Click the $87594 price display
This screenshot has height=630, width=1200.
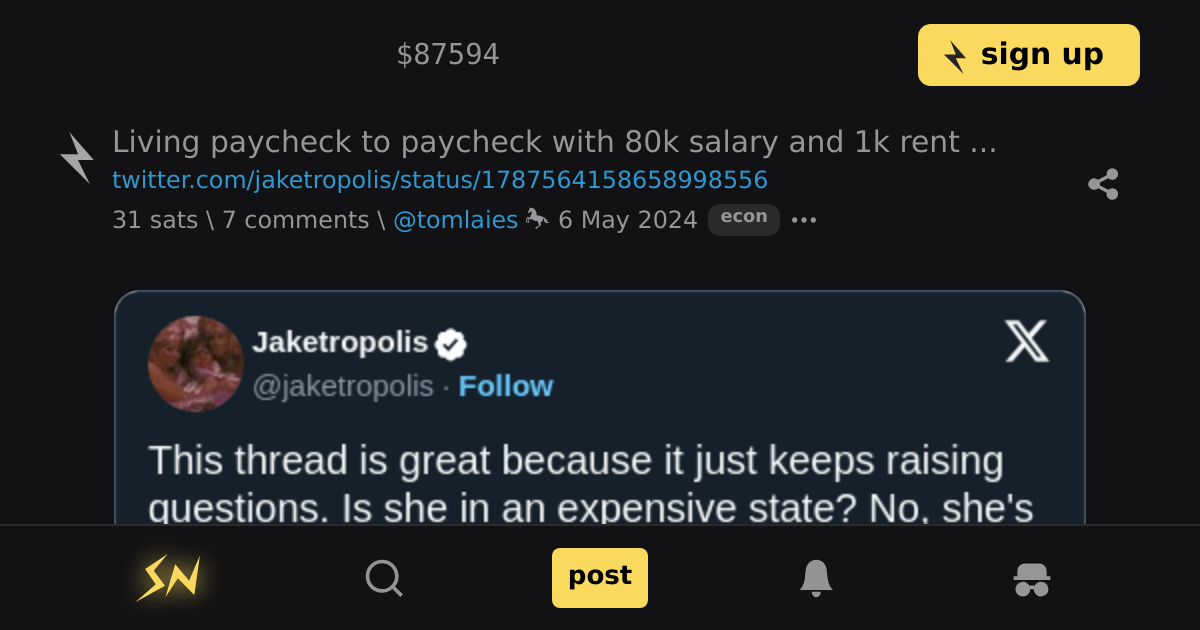(449, 53)
